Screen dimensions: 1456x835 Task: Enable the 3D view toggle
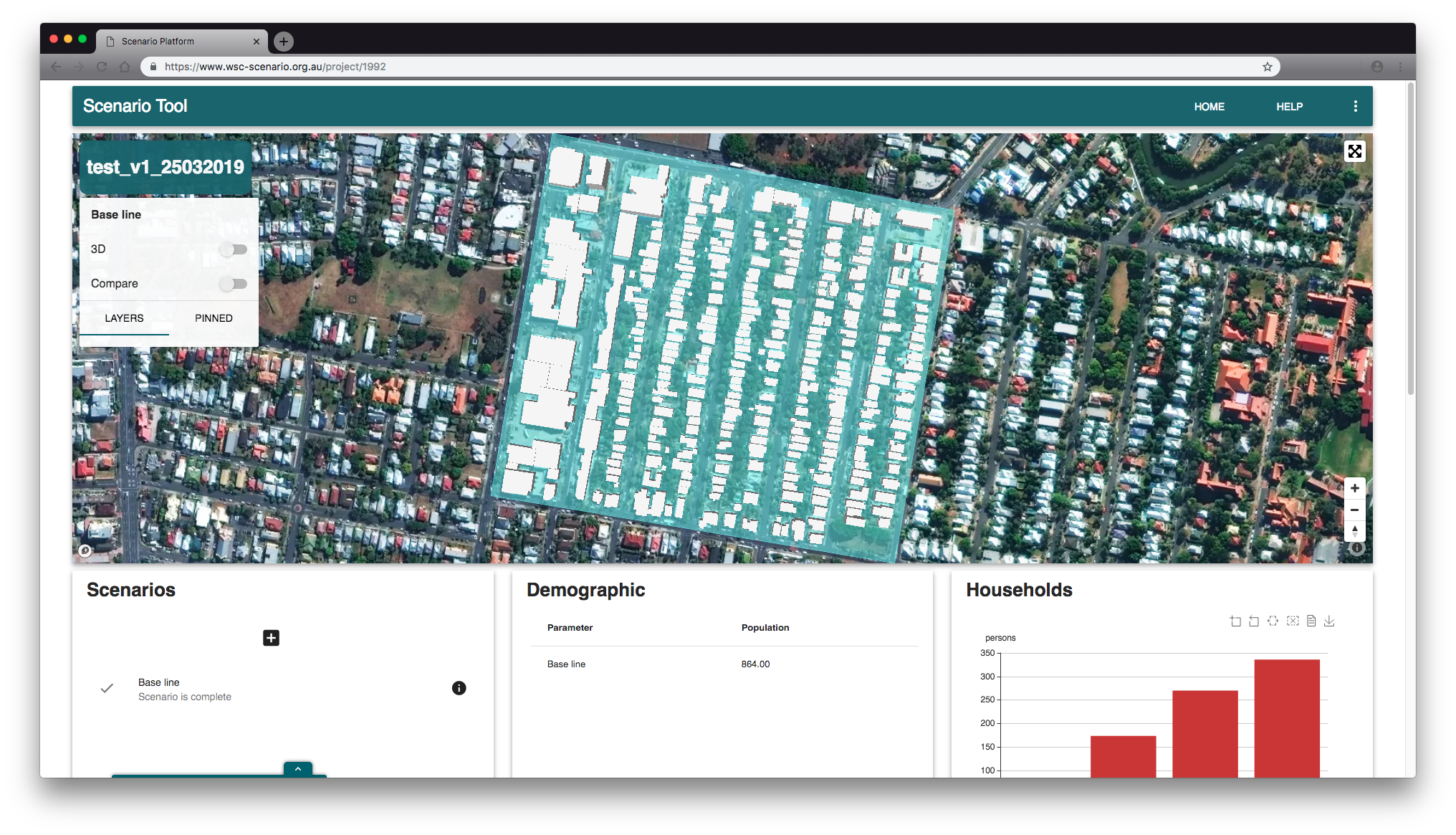coord(234,249)
